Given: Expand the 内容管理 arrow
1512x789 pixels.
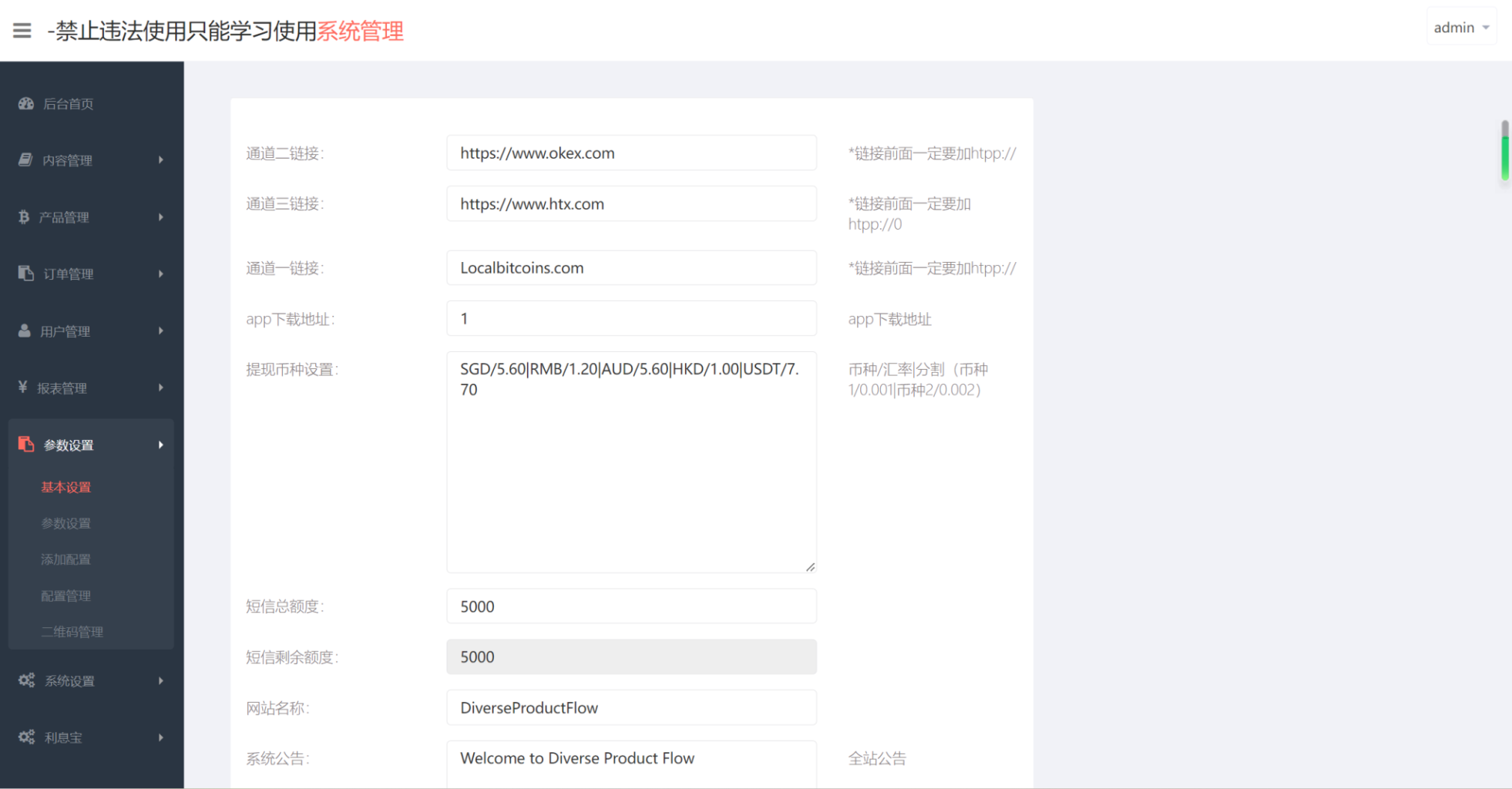Looking at the screenshot, I should click(x=161, y=160).
